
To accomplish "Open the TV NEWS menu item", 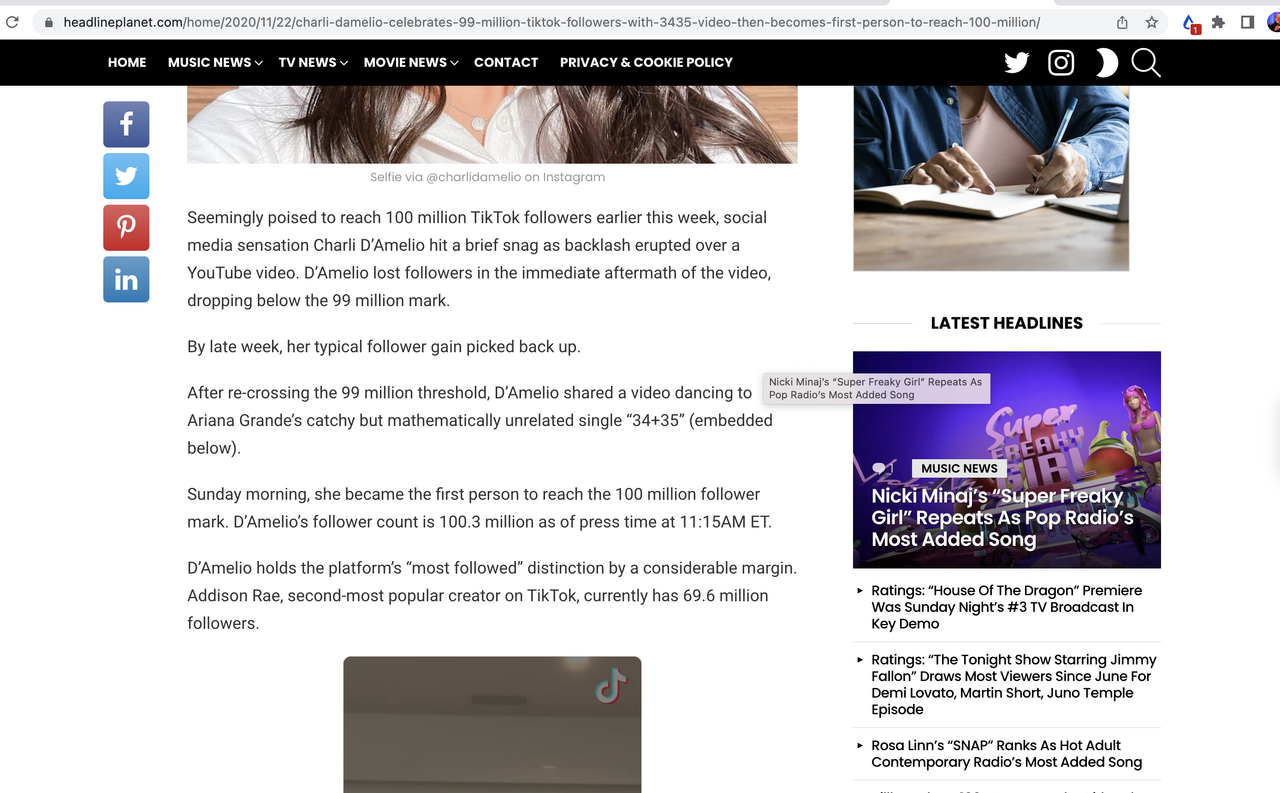I will 307,62.
